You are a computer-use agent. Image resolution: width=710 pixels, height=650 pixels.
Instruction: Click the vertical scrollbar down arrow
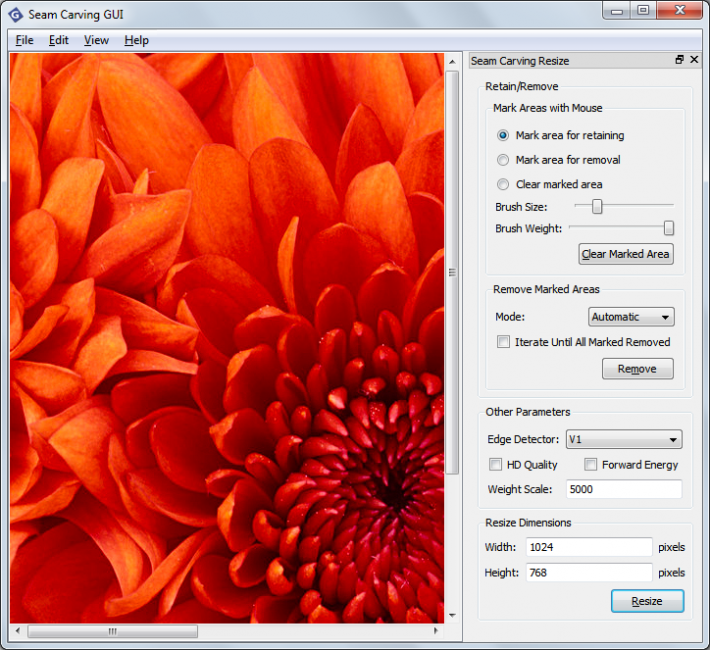tap(452, 615)
